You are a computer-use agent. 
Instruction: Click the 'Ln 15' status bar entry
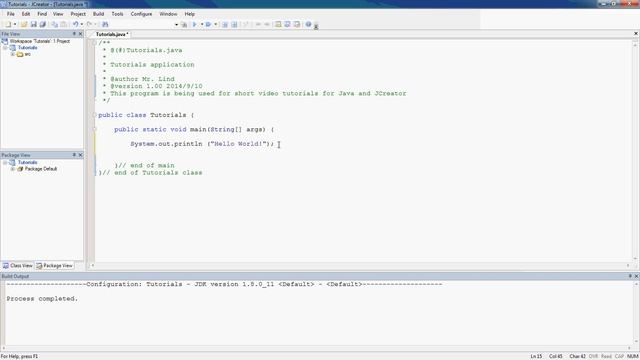pos(536,356)
